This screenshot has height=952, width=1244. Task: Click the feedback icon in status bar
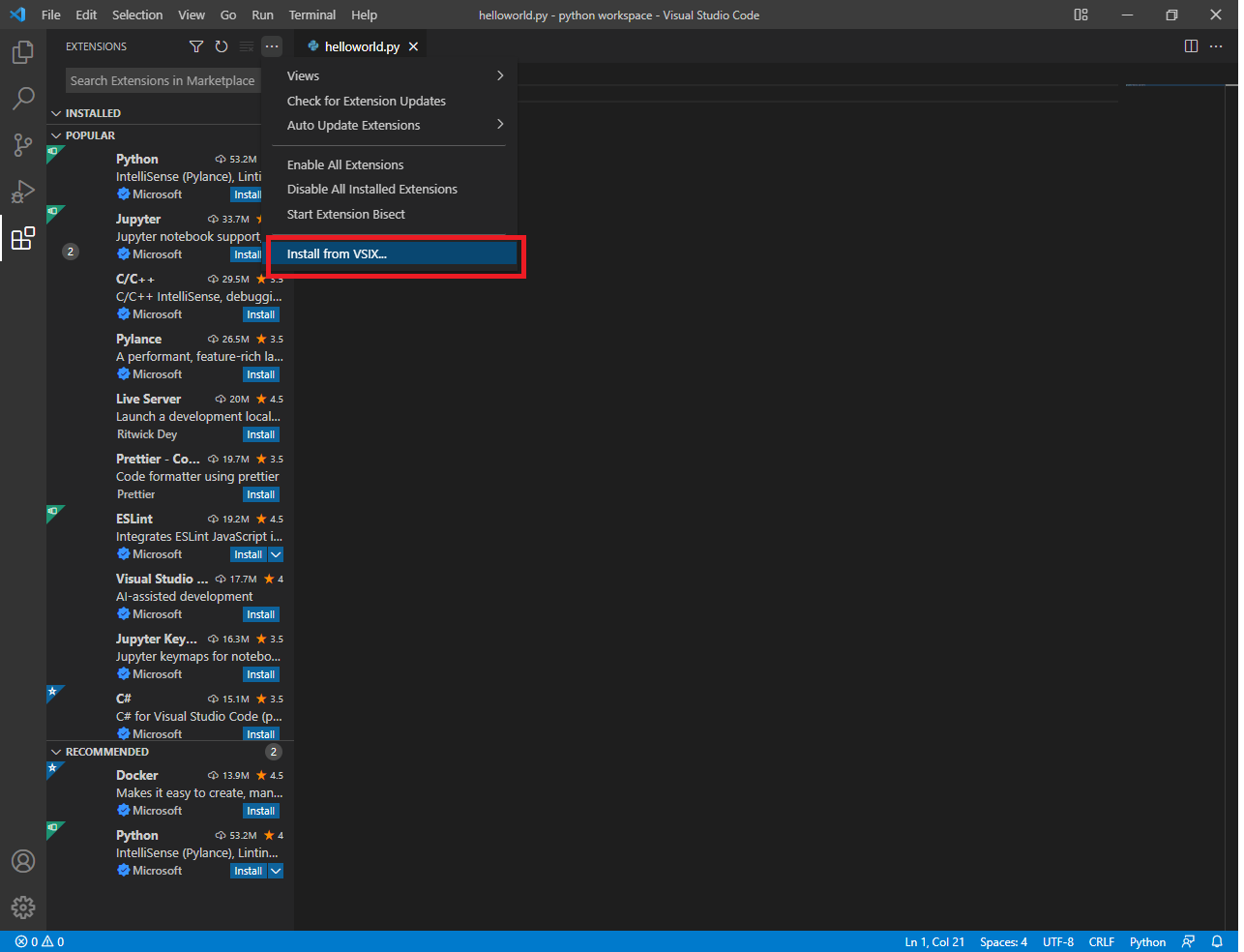point(1189,941)
